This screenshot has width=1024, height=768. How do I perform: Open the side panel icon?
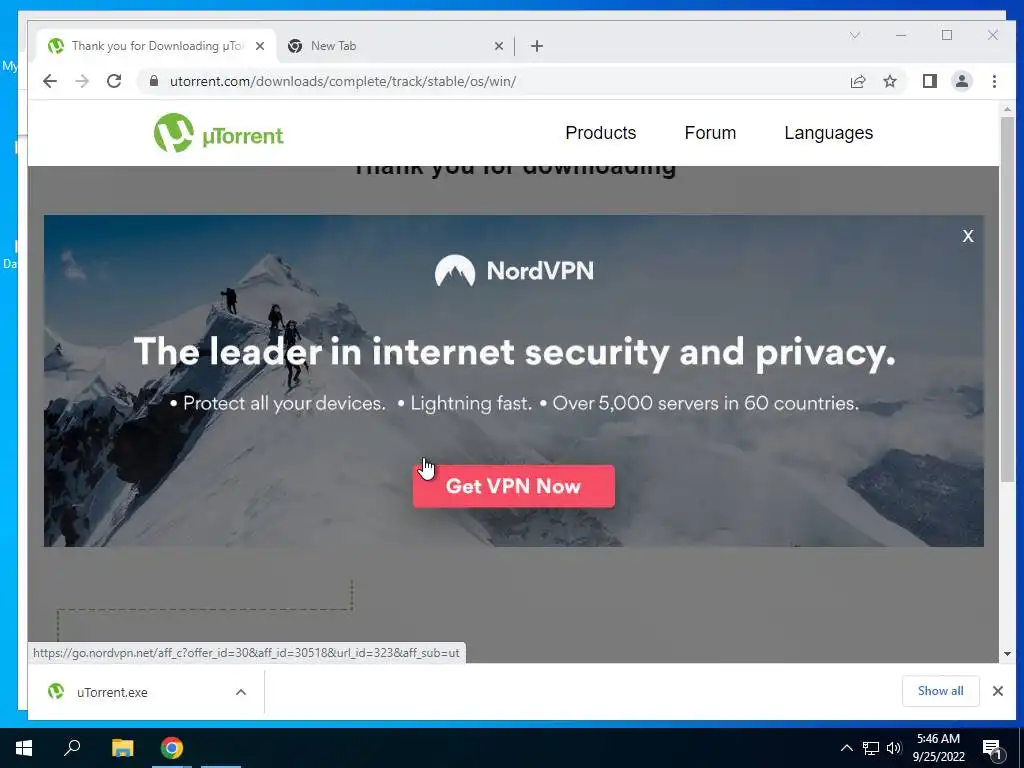pyautogui.click(x=929, y=81)
